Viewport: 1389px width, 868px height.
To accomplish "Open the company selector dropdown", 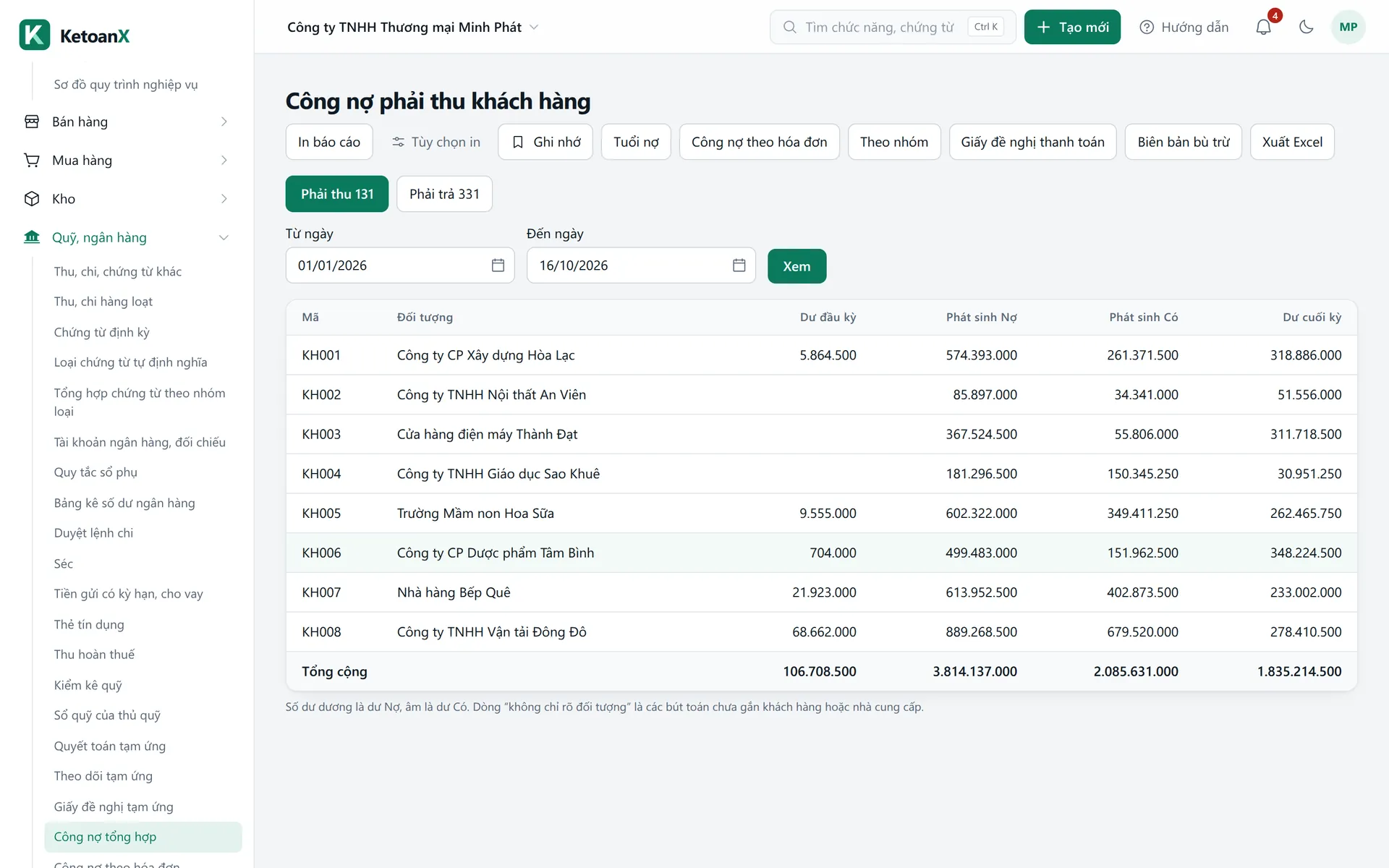I will 413,27.
